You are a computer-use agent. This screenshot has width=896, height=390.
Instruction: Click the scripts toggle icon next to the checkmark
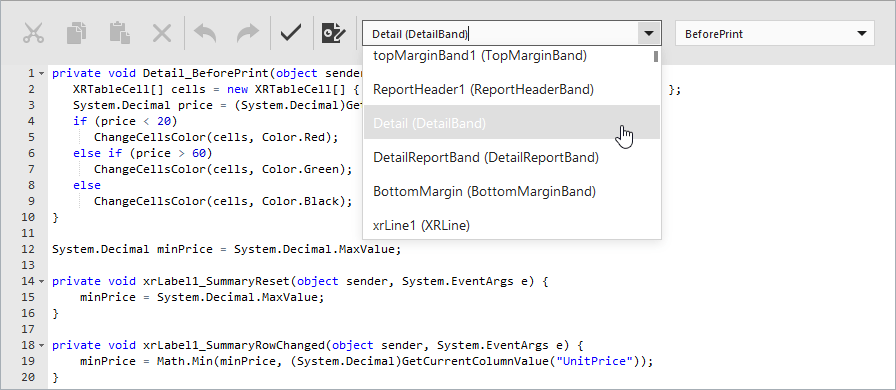(x=334, y=34)
